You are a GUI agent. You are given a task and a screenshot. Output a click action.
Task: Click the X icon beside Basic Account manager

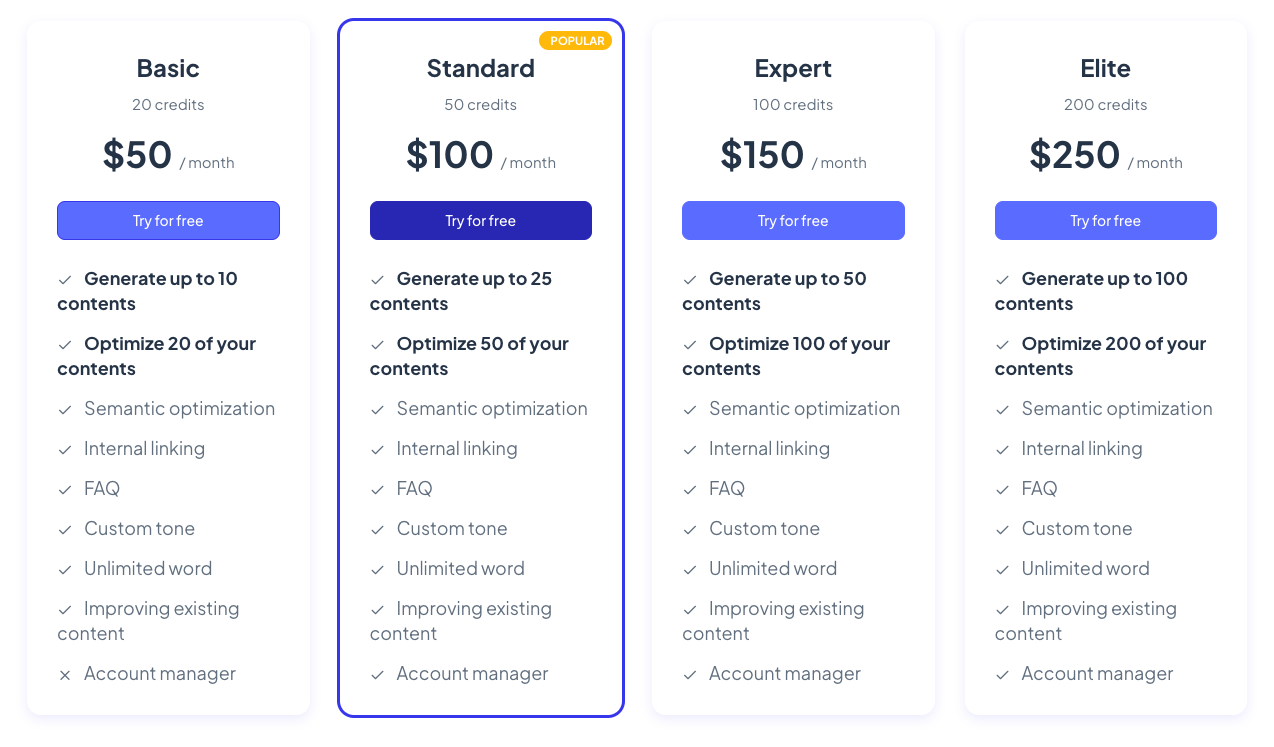click(65, 675)
